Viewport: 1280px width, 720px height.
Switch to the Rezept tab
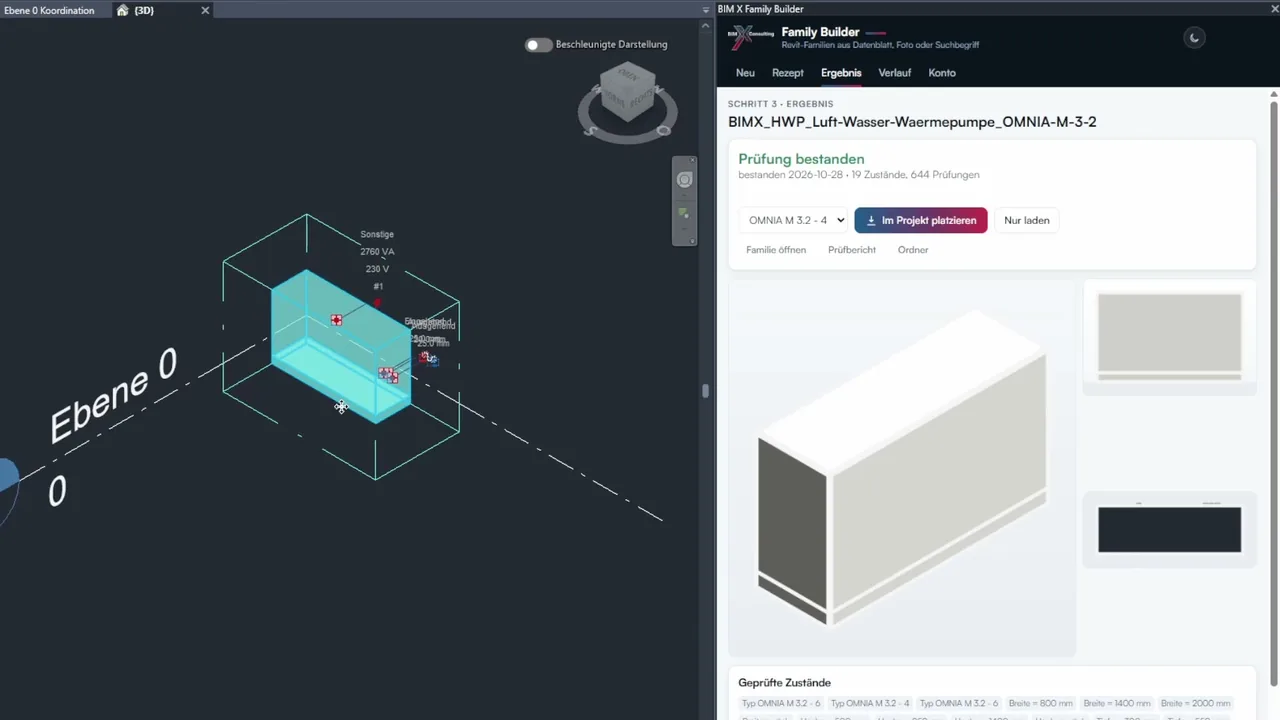788,73
